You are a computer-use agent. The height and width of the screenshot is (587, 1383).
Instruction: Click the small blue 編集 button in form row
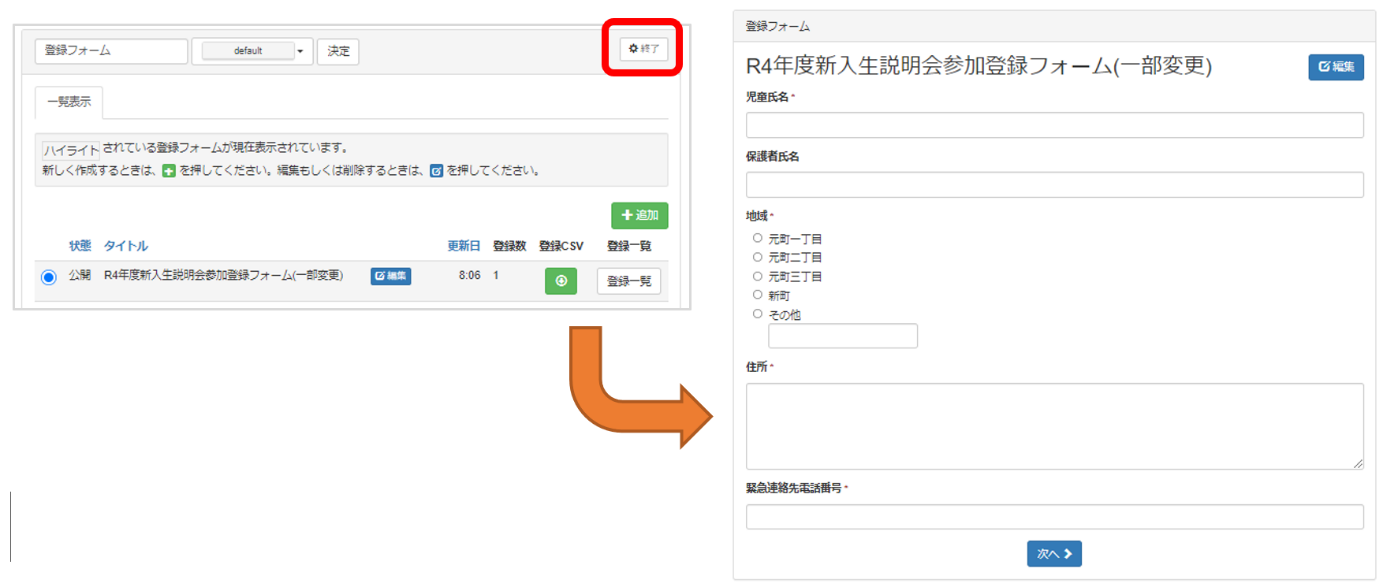tap(391, 276)
